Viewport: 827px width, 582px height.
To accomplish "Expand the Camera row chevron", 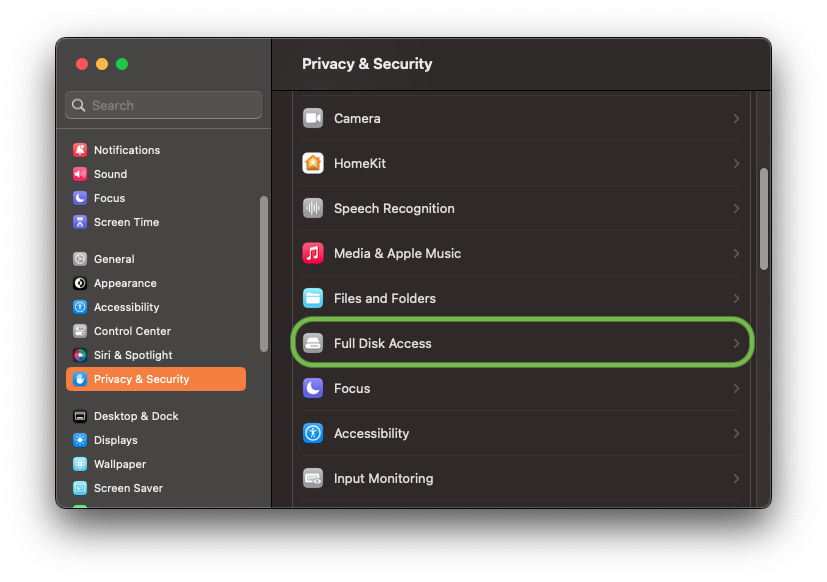I will [x=736, y=119].
